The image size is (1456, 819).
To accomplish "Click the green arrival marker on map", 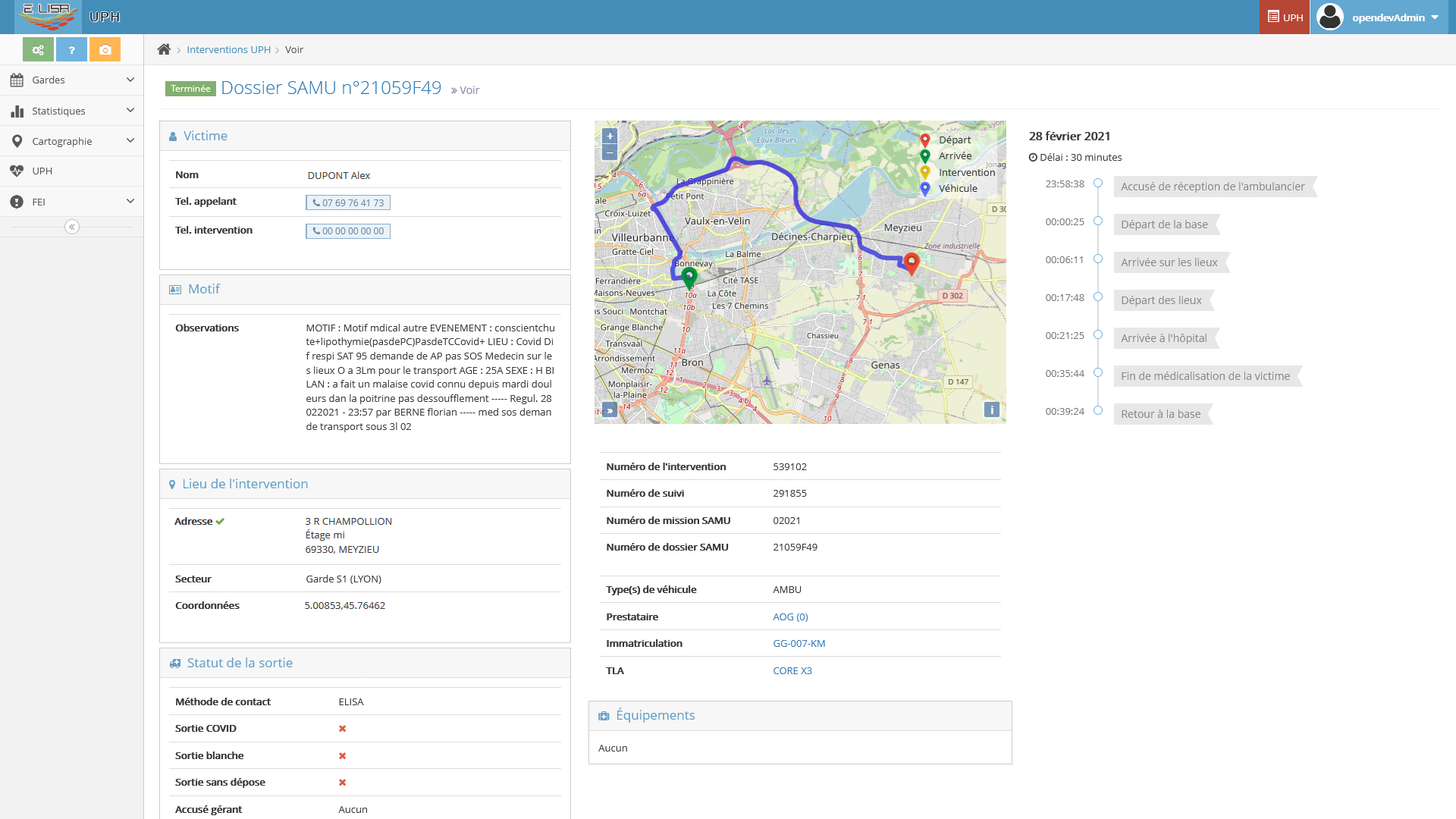I will click(689, 277).
